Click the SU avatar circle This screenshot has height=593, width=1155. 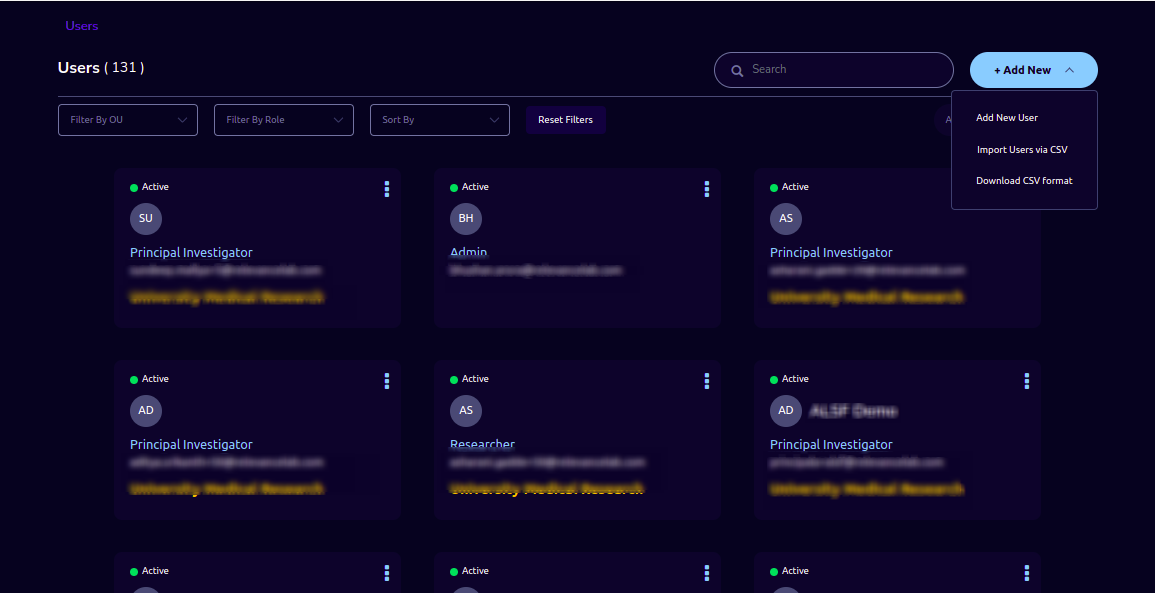pyautogui.click(x=146, y=219)
